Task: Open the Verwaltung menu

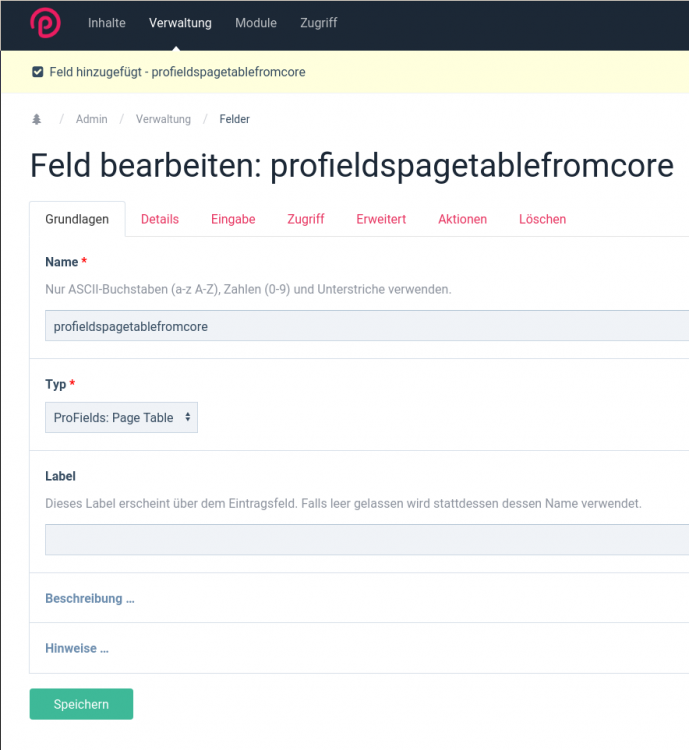Action: pyautogui.click(x=180, y=23)
